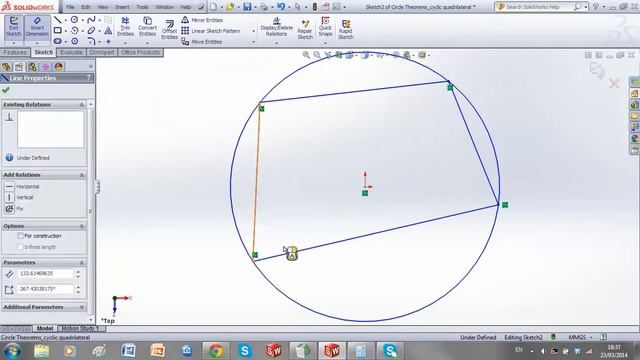Collapse the Add Relations section
The height and width of the screenshot is (360, 640).
[x=82, y=175]
